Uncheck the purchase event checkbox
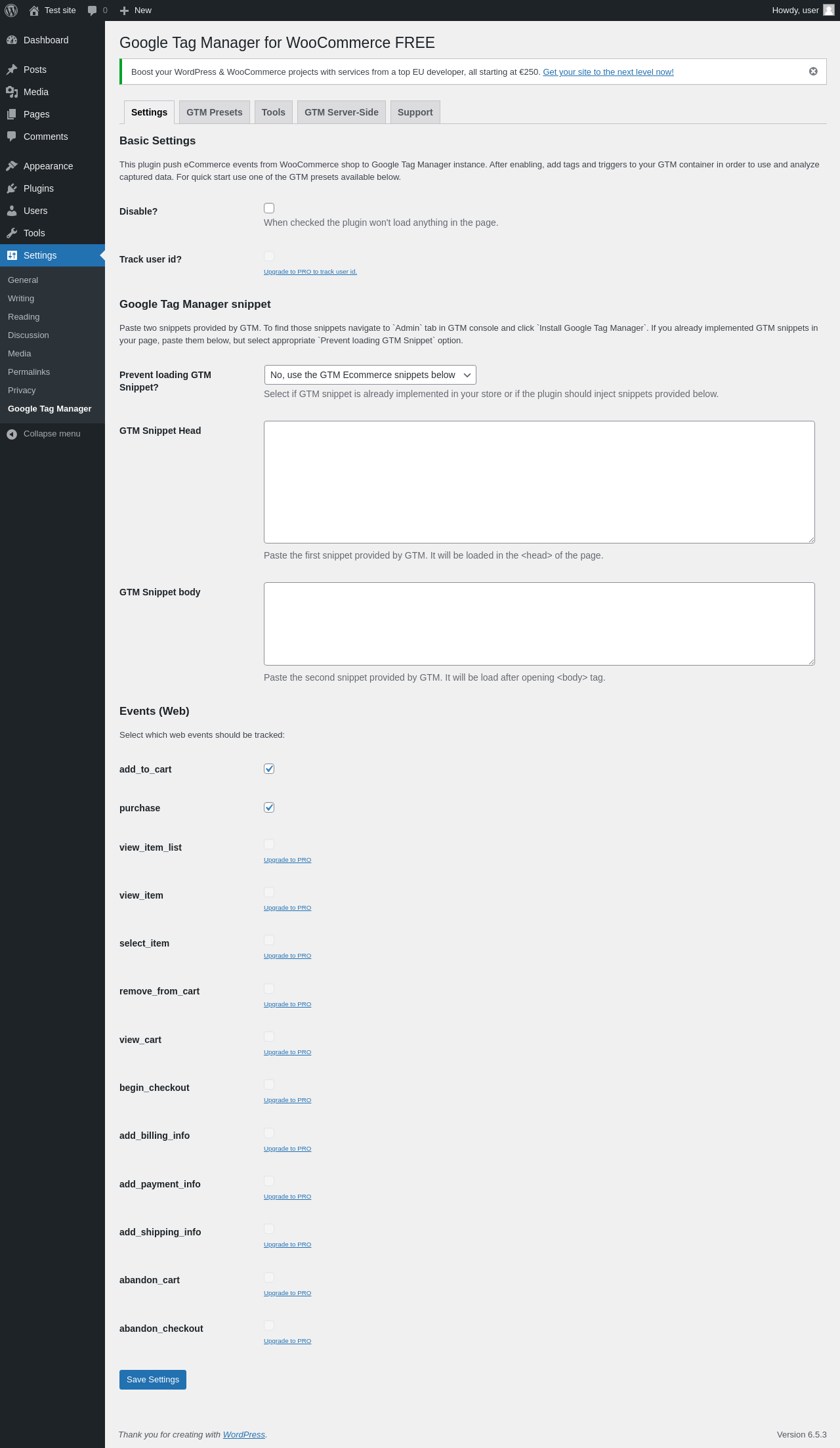Viewport: 840px width, 1448px height. pyautogui.click(x=269, y=807)
